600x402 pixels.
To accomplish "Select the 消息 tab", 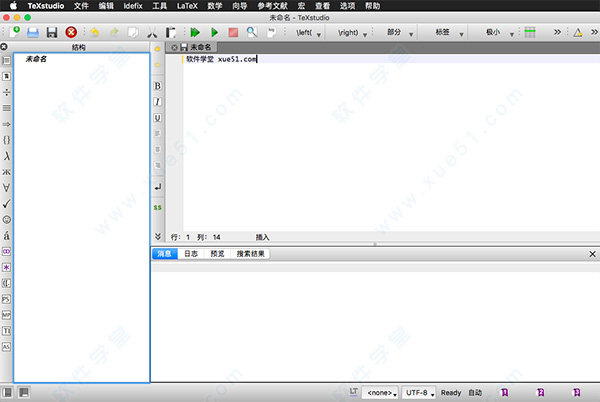I will (165, 254).
